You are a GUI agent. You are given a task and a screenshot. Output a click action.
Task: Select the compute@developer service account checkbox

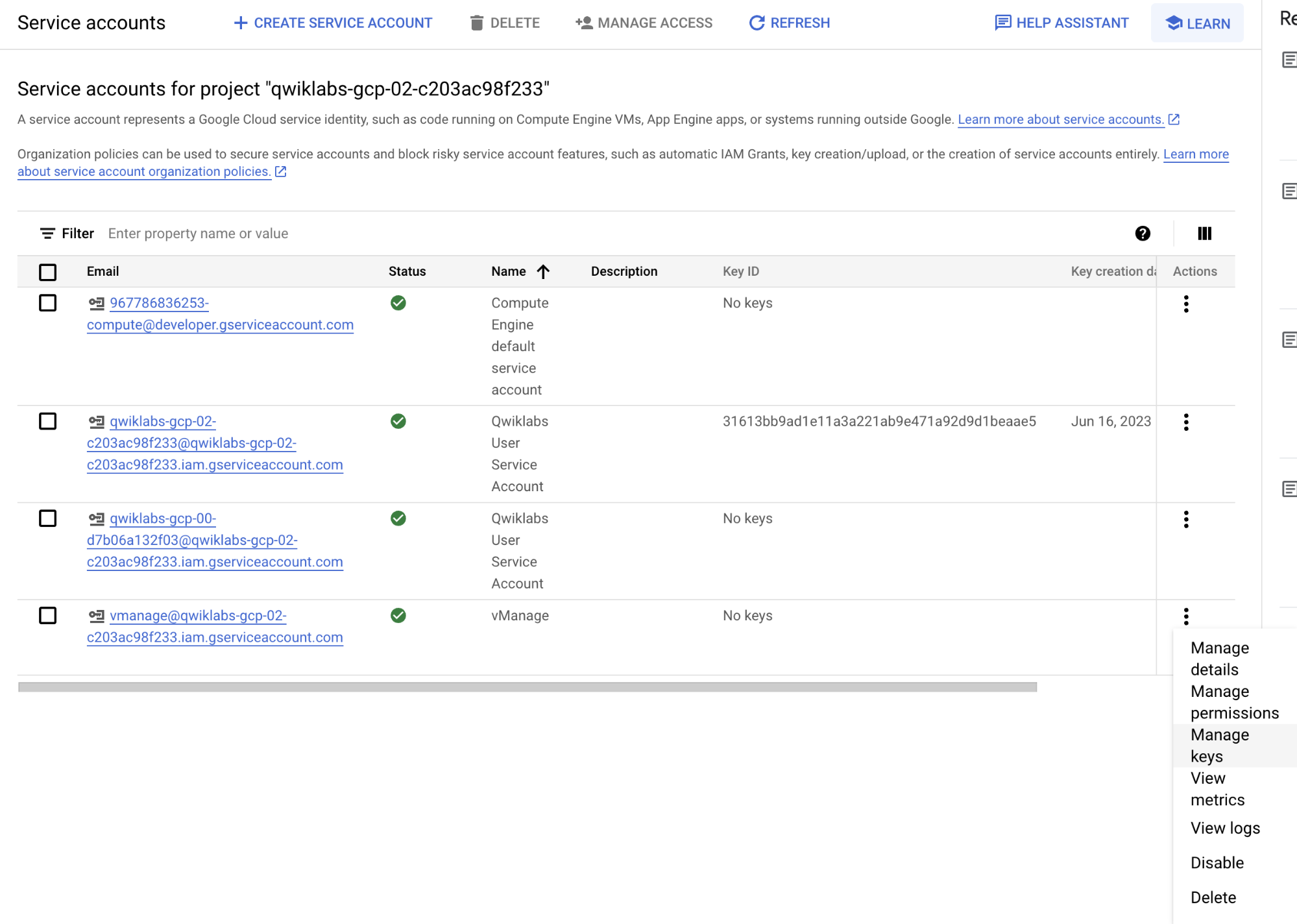point(47,303)
